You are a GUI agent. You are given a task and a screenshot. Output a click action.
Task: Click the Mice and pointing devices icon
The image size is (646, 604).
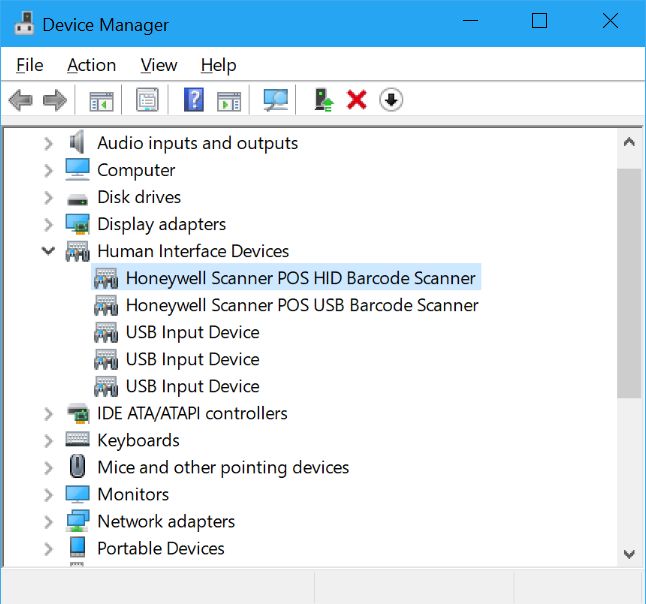point(77,466)
